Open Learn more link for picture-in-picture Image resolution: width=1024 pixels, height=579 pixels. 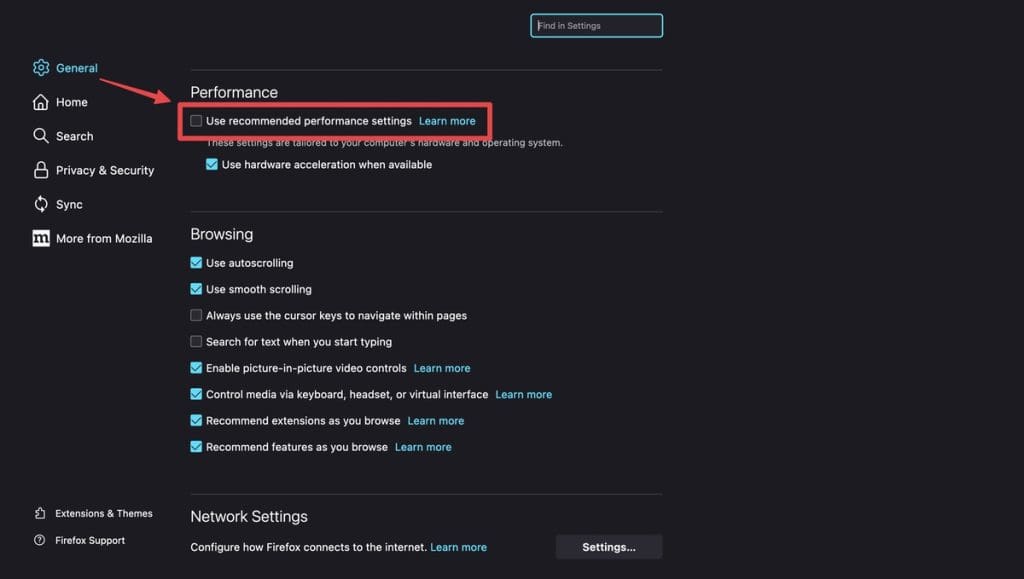click(x=442, y=368)
